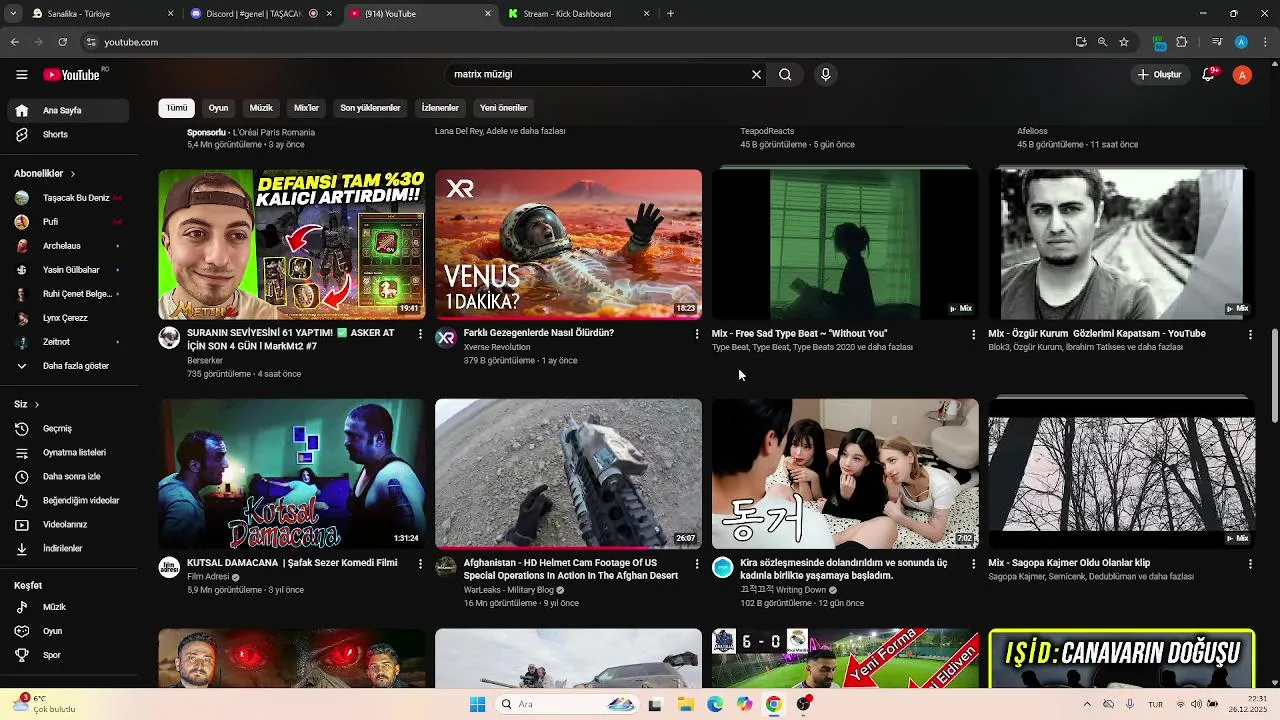This screenshot has height=720, width=1280.
Task: Open Xverse Revolution channel avatar
Action: [446, 337]
